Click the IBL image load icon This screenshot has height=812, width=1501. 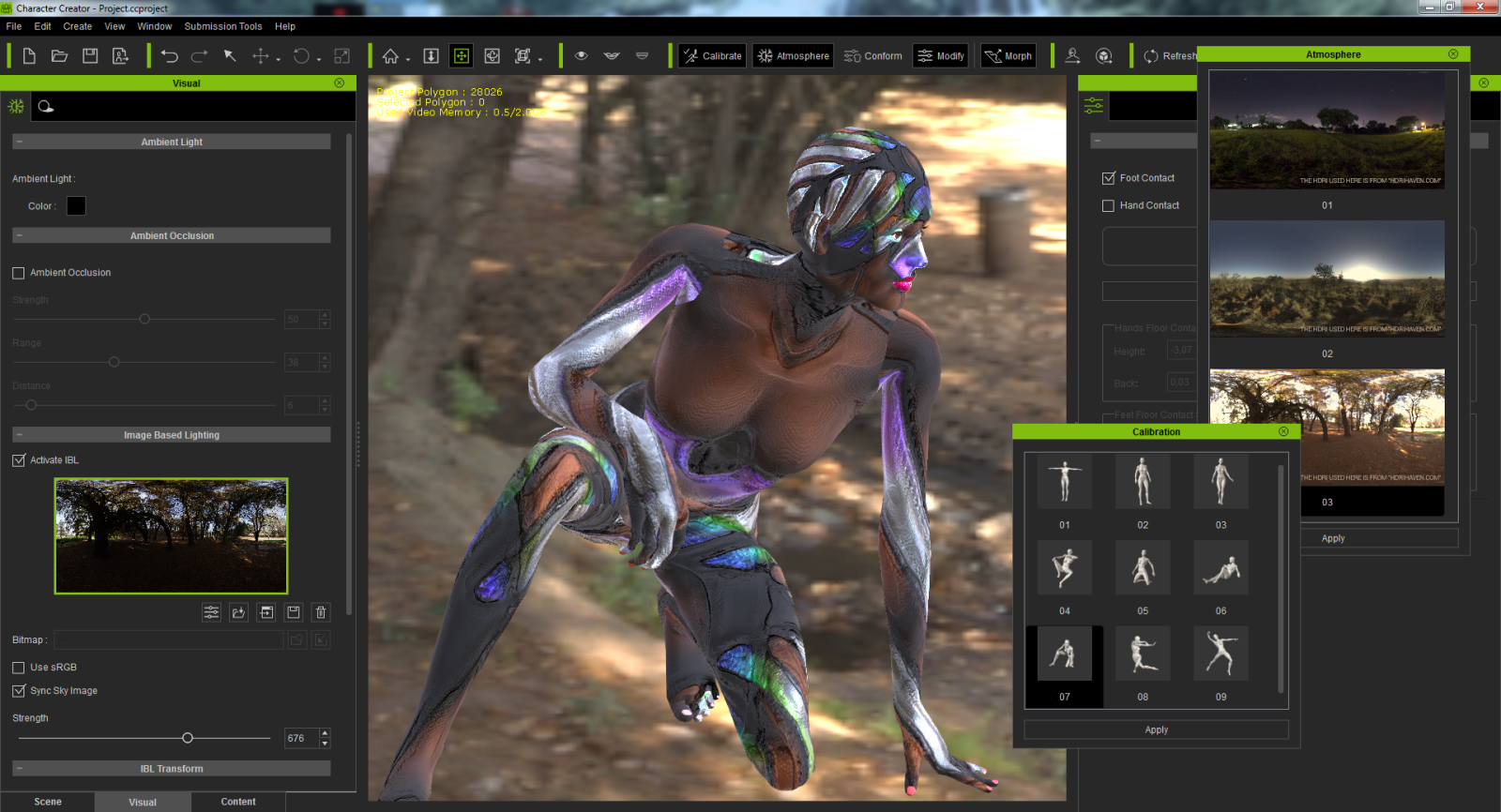pyautogui.click(x=239, y=612)
